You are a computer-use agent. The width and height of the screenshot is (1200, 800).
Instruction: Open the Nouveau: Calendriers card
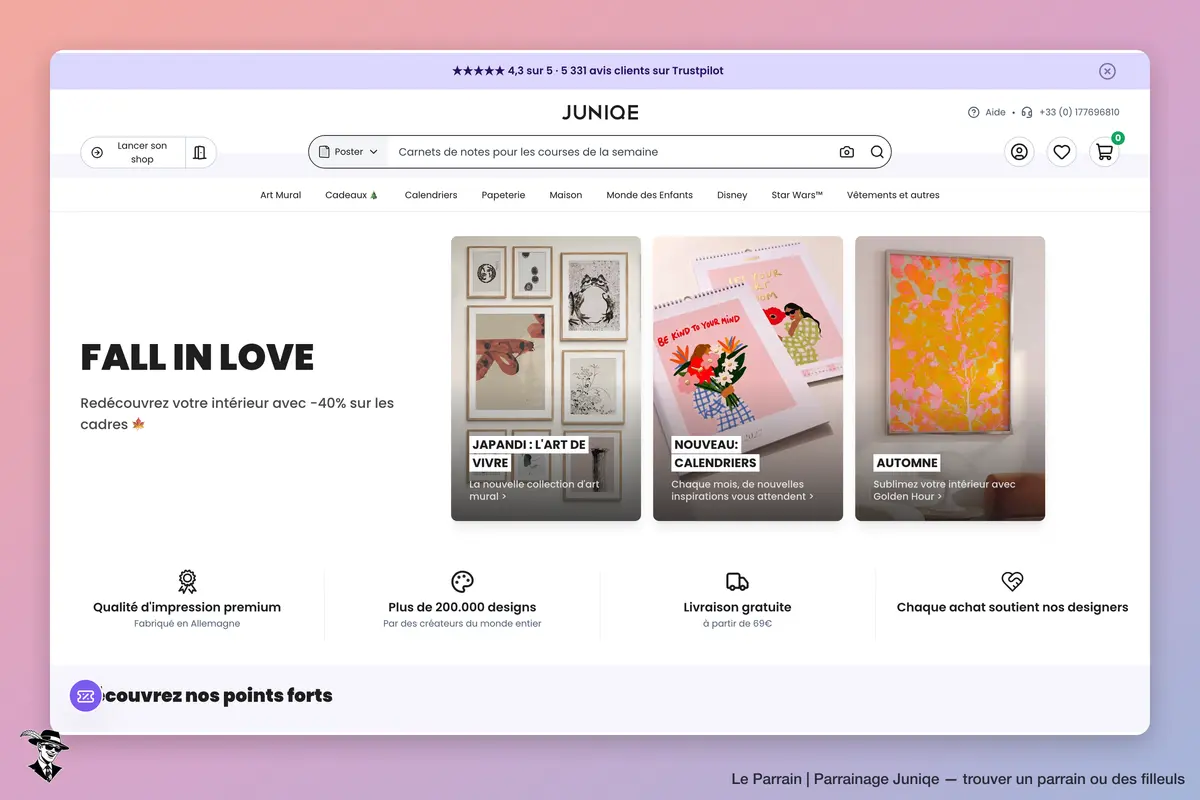tap(748, 378)
